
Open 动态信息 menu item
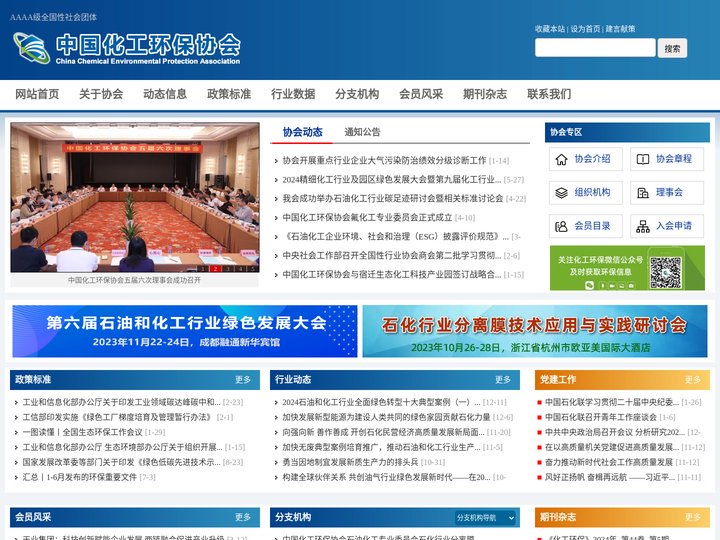(165, 94)
